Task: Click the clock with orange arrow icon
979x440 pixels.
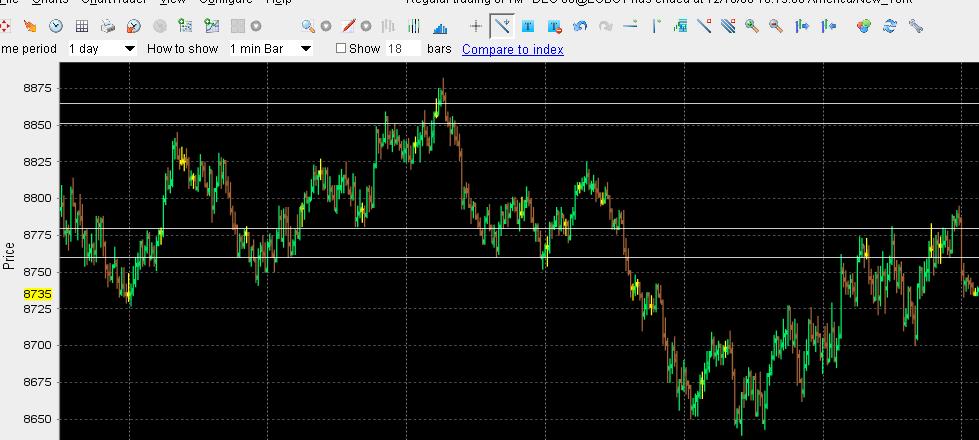Action: click(134, 26)
